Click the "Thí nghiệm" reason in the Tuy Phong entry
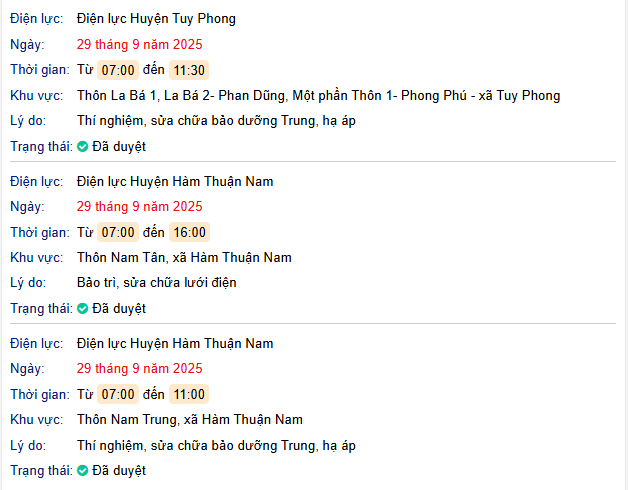 pyautogui.click(x=216, y=121)
